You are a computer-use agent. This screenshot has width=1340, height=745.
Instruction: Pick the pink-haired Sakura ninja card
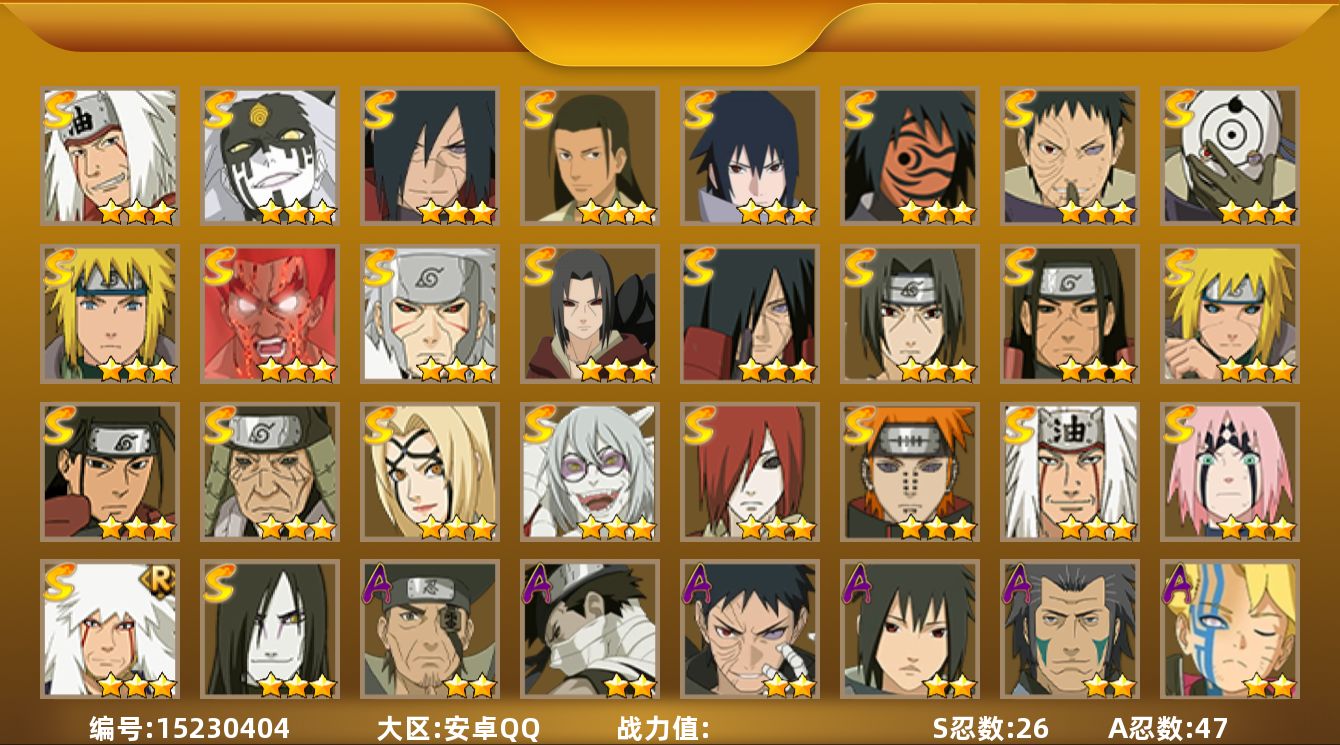[x=1230, y=472]
